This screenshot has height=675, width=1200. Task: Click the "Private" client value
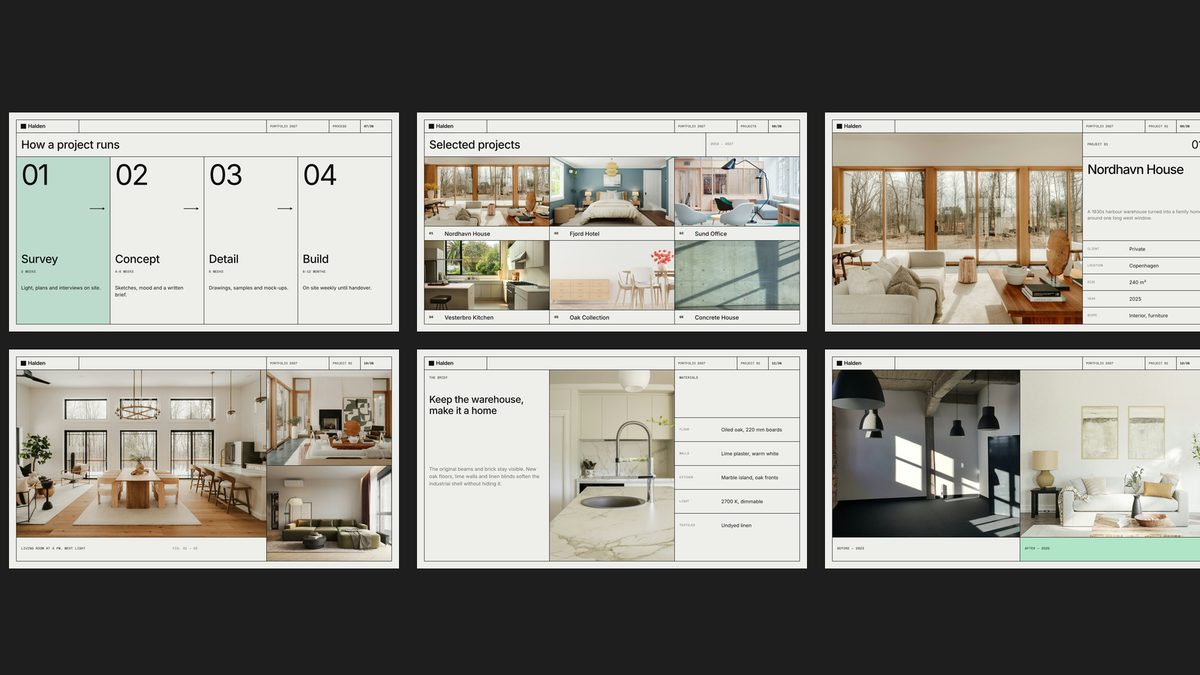tap(1138, 249)
